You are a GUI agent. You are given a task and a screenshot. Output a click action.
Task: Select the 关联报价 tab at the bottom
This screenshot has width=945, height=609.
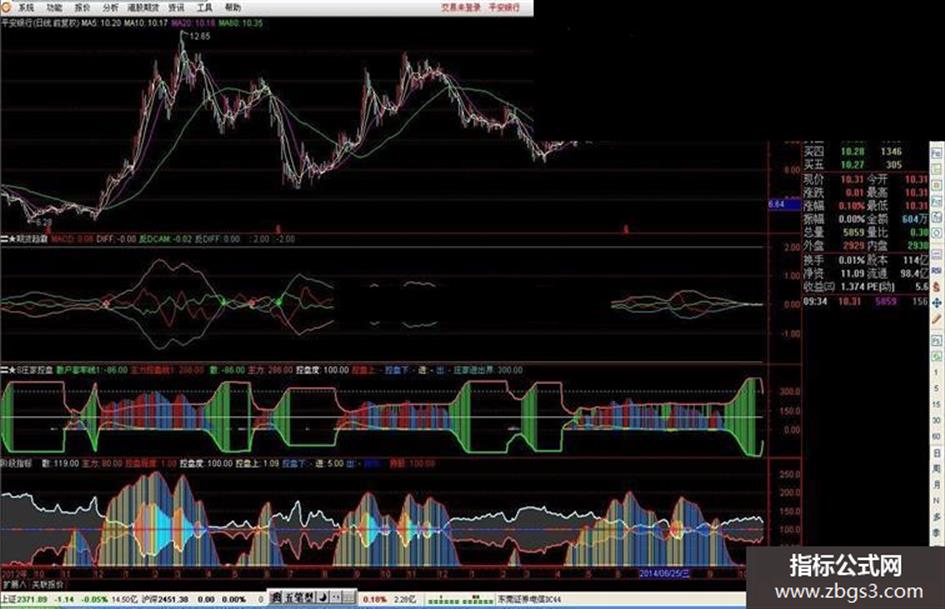point(47,584)
